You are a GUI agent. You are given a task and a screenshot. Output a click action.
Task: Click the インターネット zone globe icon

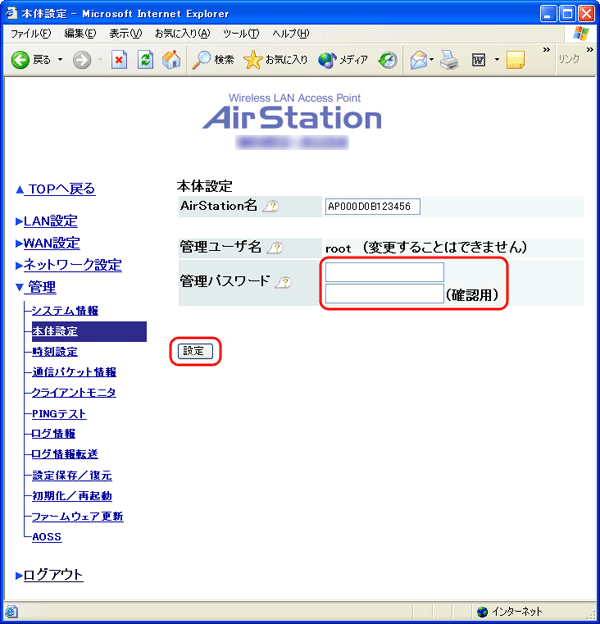coord(482,611)
